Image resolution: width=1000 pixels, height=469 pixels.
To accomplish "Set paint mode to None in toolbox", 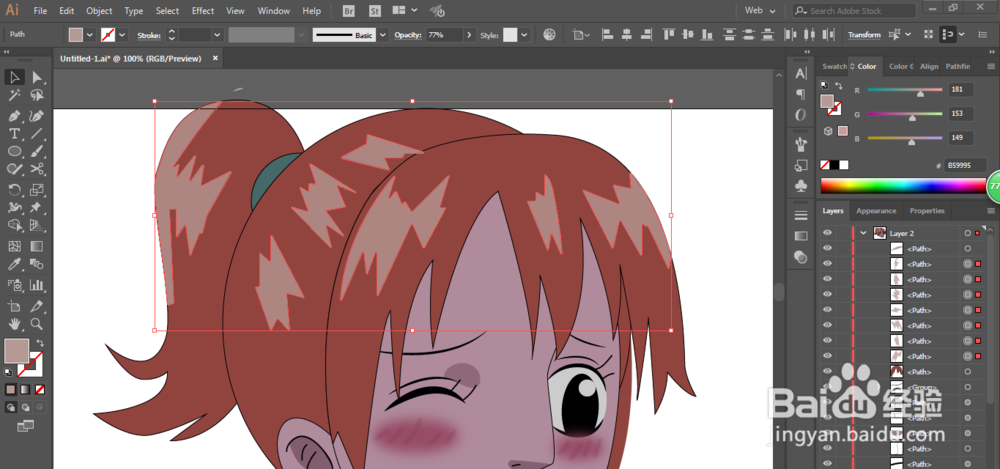I will (40, 389).
